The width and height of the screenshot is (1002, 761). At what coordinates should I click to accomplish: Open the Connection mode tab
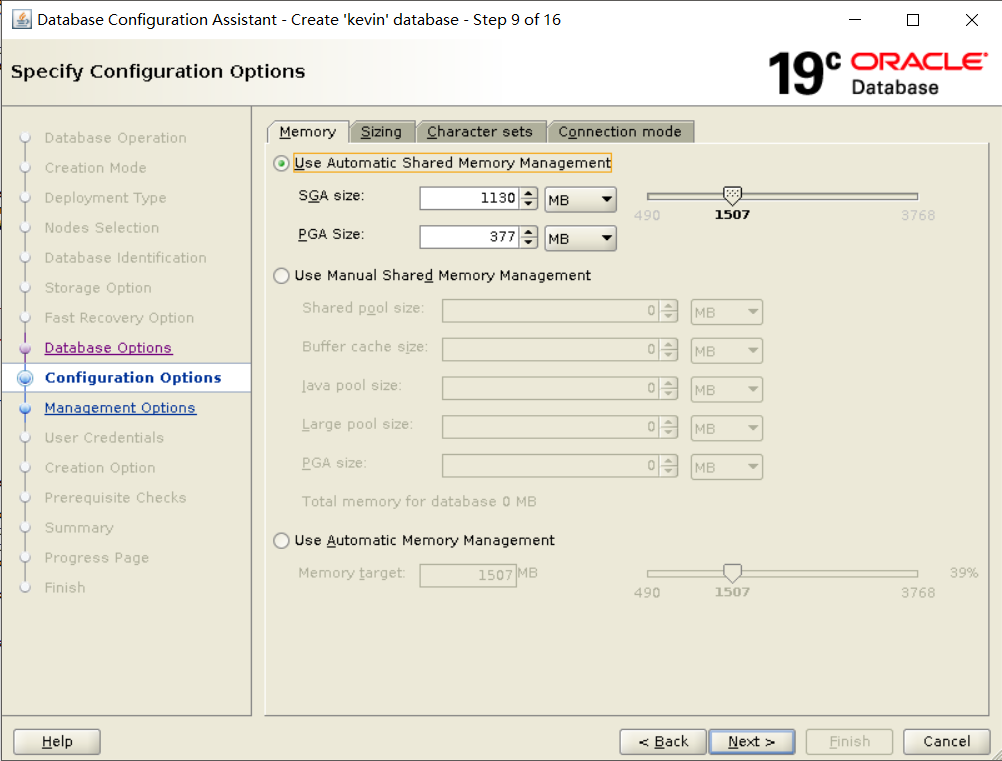tap(620, 132)
